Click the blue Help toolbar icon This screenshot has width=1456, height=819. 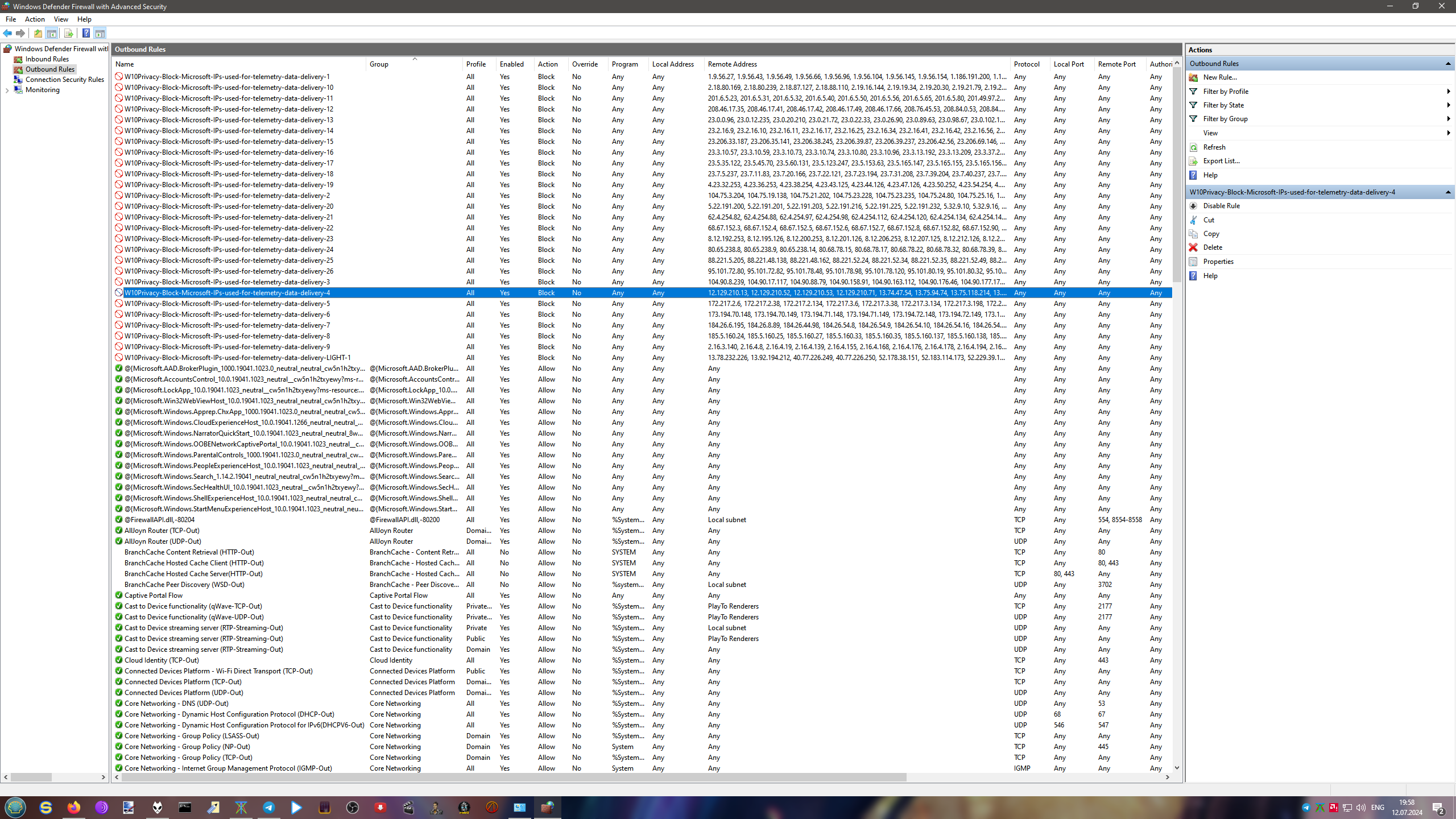click(x=86, y=33)
